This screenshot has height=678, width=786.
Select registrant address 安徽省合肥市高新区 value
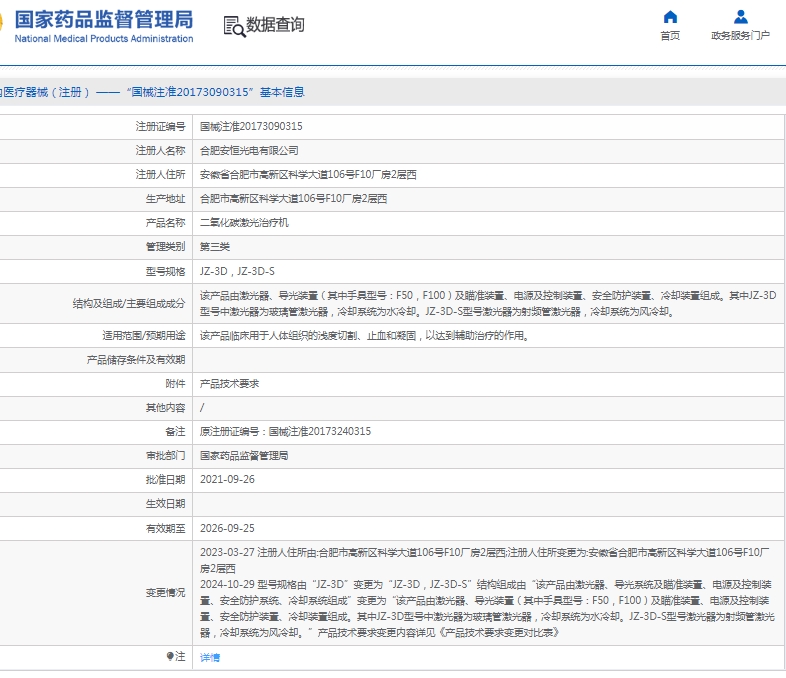[x=308, y=174]
